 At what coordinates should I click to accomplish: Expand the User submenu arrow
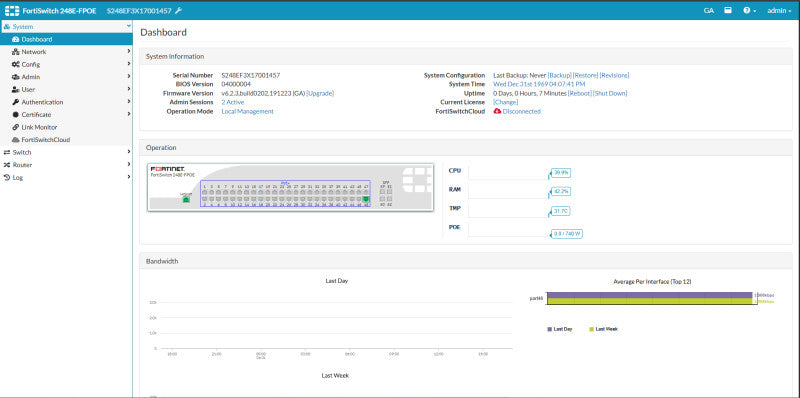point(129,89)
